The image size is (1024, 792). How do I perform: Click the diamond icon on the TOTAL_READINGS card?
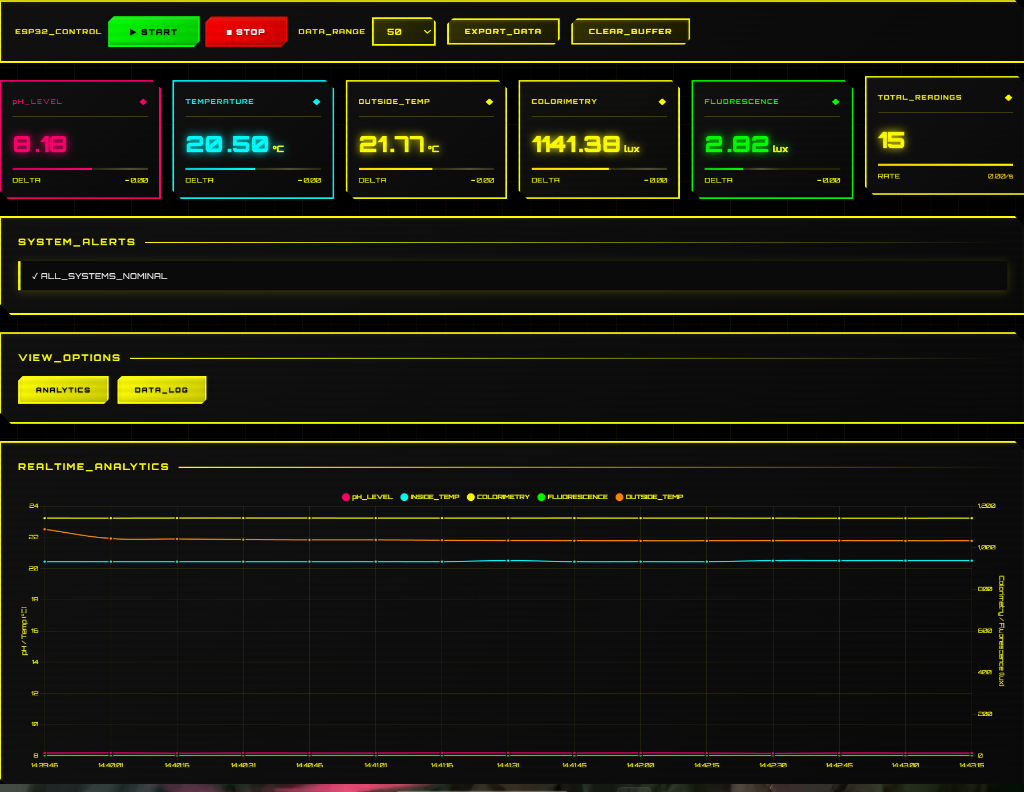click(1007, 97)
